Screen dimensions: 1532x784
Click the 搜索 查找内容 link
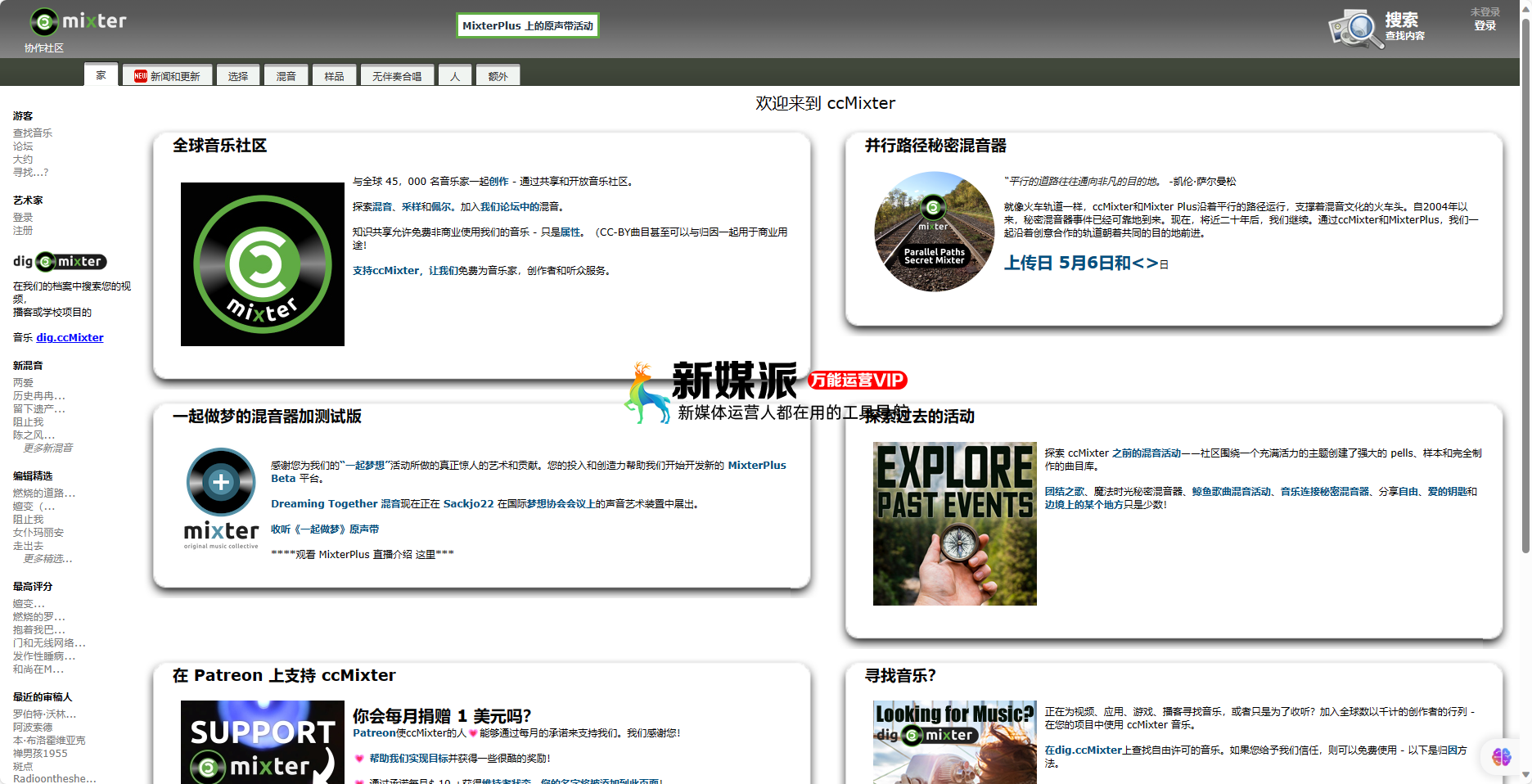click(1404, 26)
